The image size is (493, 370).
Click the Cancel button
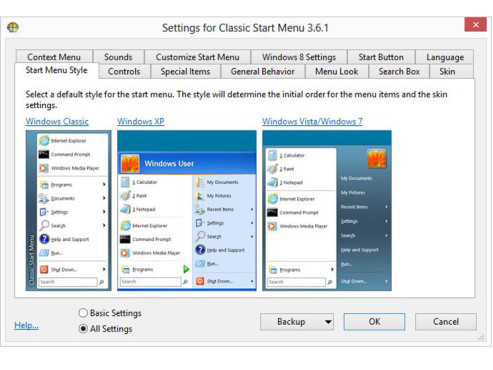[x=446, y=322]
